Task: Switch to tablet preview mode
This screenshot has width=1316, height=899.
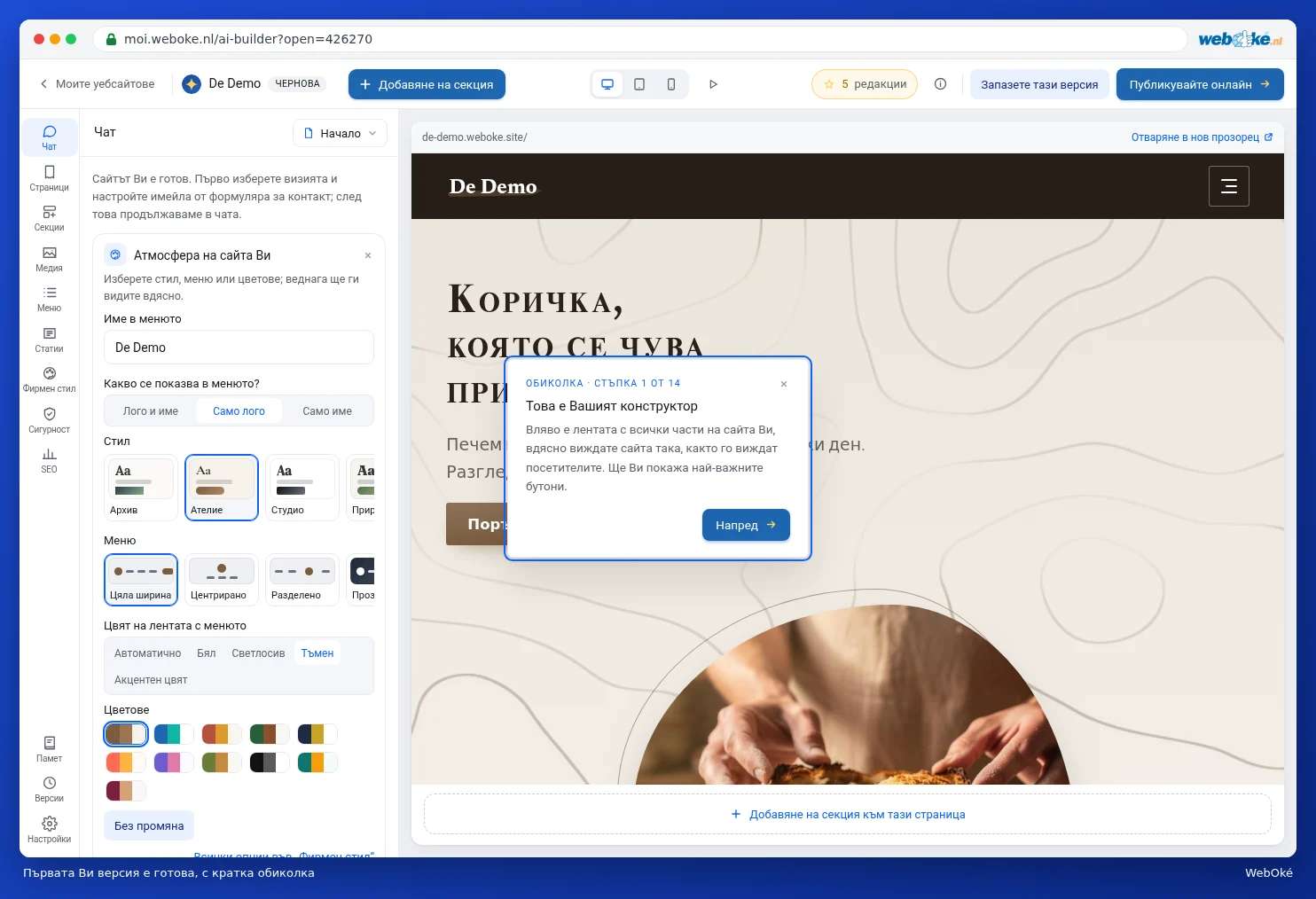Action: (639, 84)
